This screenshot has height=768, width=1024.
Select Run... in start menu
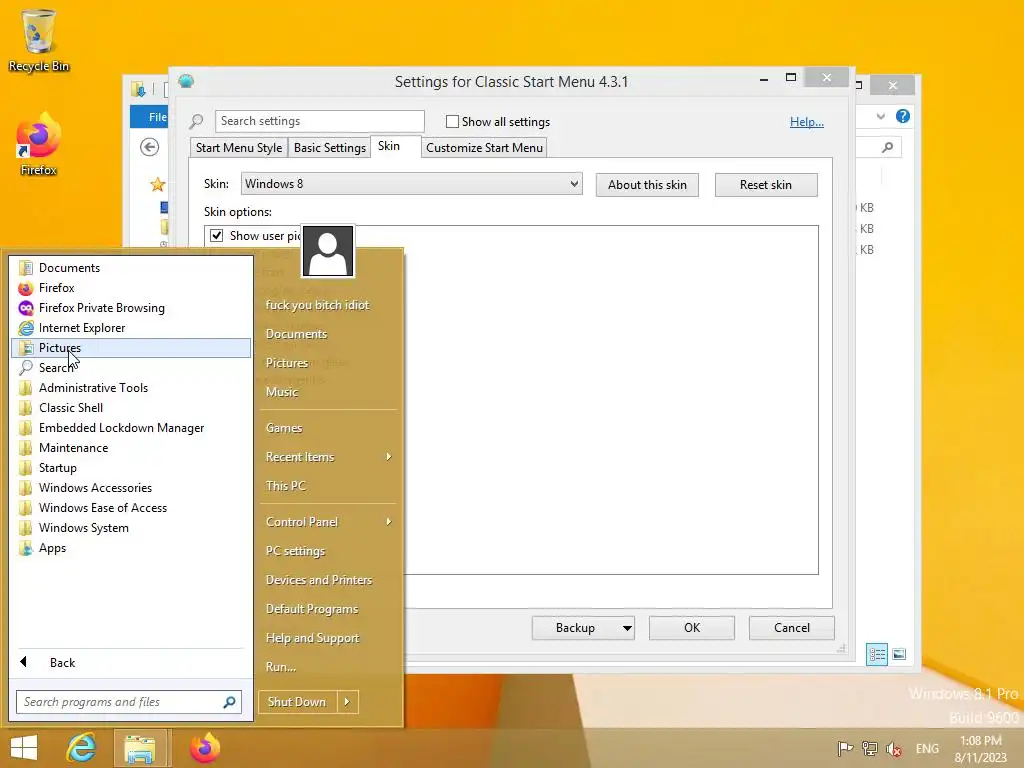pyautogui.click(x=328, y=667)
